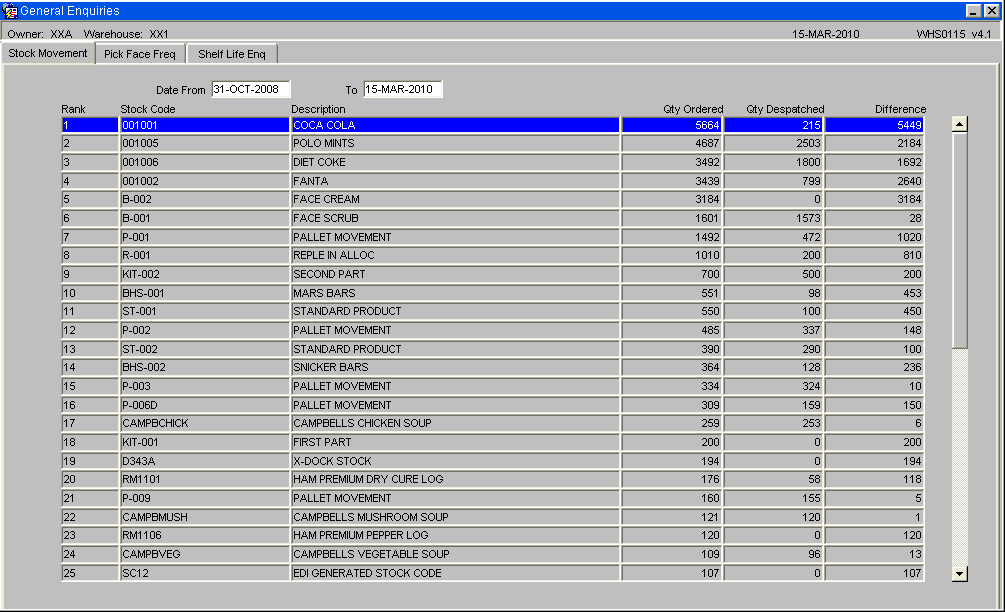Minimize the General Enquiries window

tap(974, 11)
